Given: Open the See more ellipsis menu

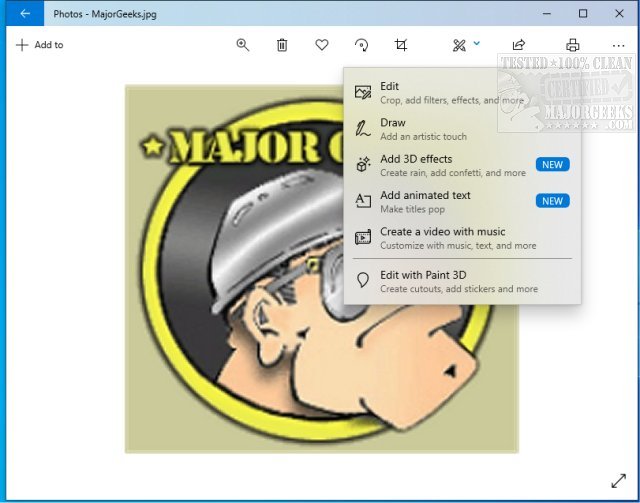Looking at the screenshot, I should click(618, 45).
